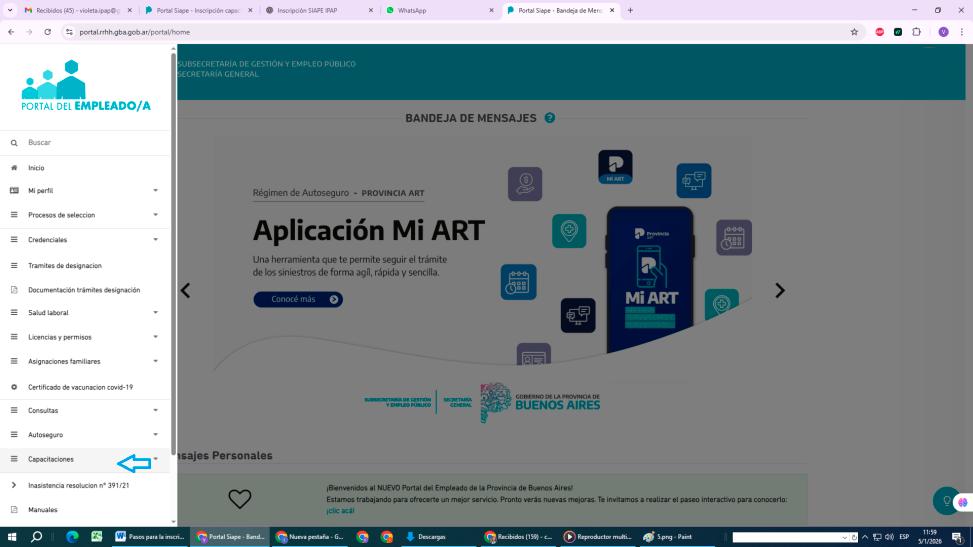Click the Inicio home icon in sidebar

(x=14, y=168)
